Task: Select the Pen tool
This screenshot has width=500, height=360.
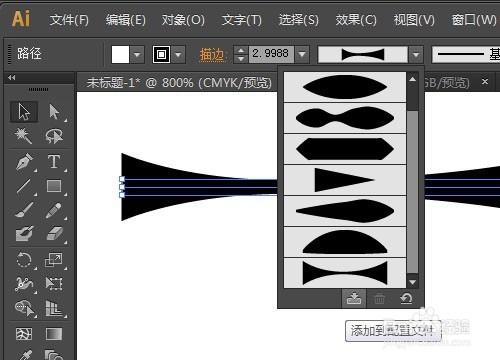Action: click(24, 162)
